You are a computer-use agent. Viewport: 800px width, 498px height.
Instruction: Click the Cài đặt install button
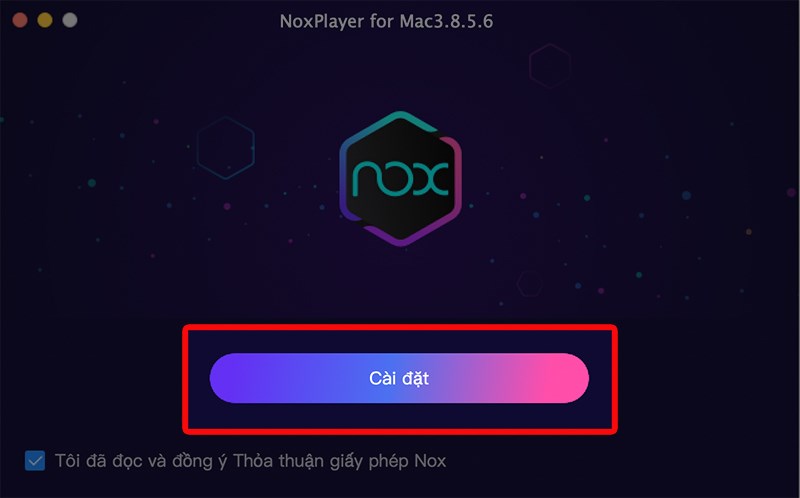pos(399,378)
